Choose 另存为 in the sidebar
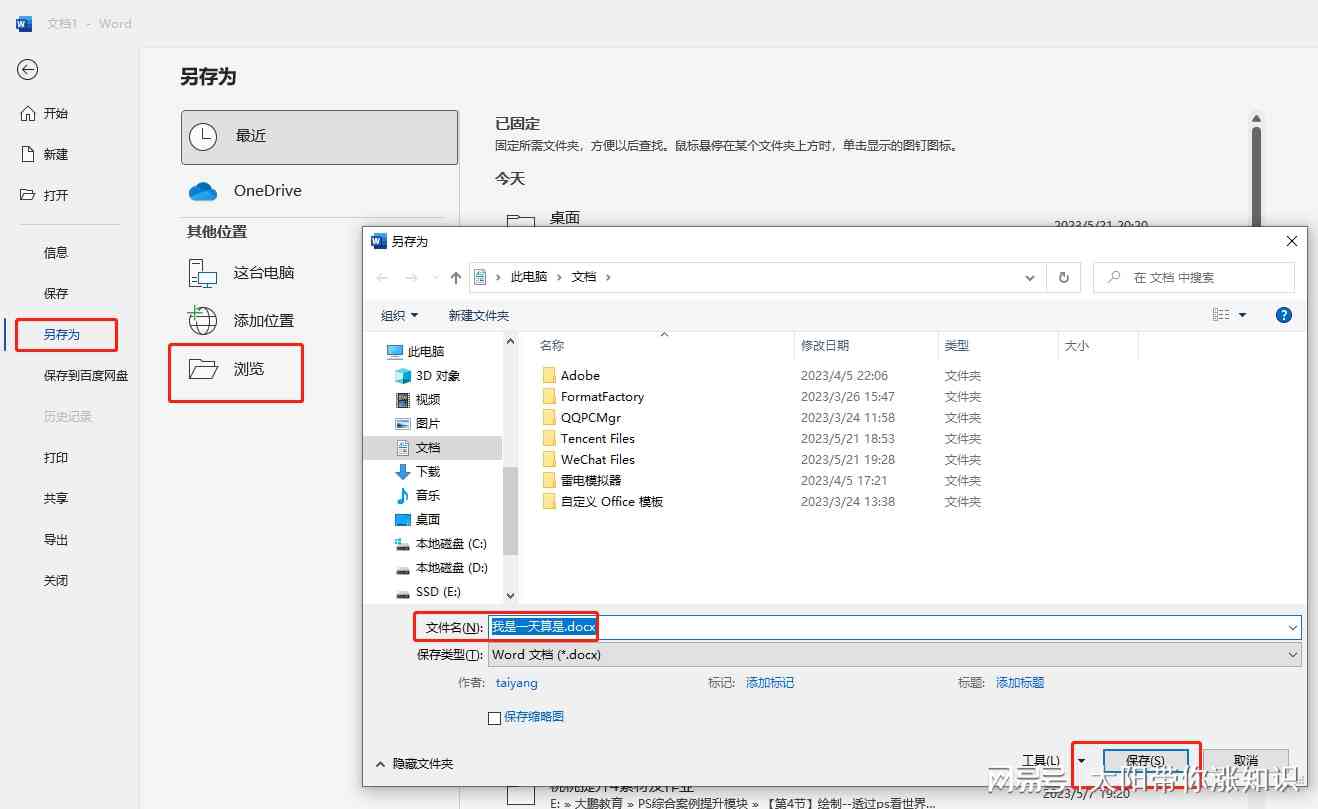The image size is (1318, 809). click(x=62, y=335)
